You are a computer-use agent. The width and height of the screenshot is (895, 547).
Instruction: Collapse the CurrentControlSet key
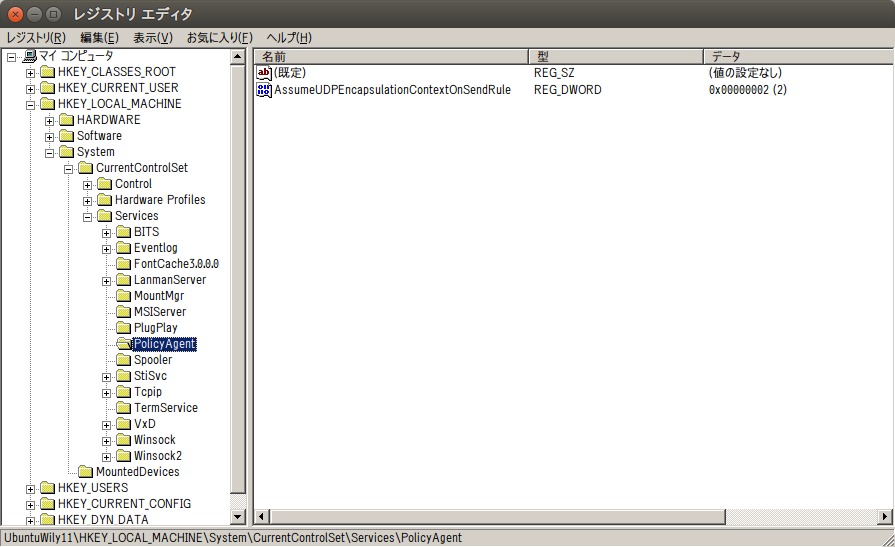pos(68,169)
